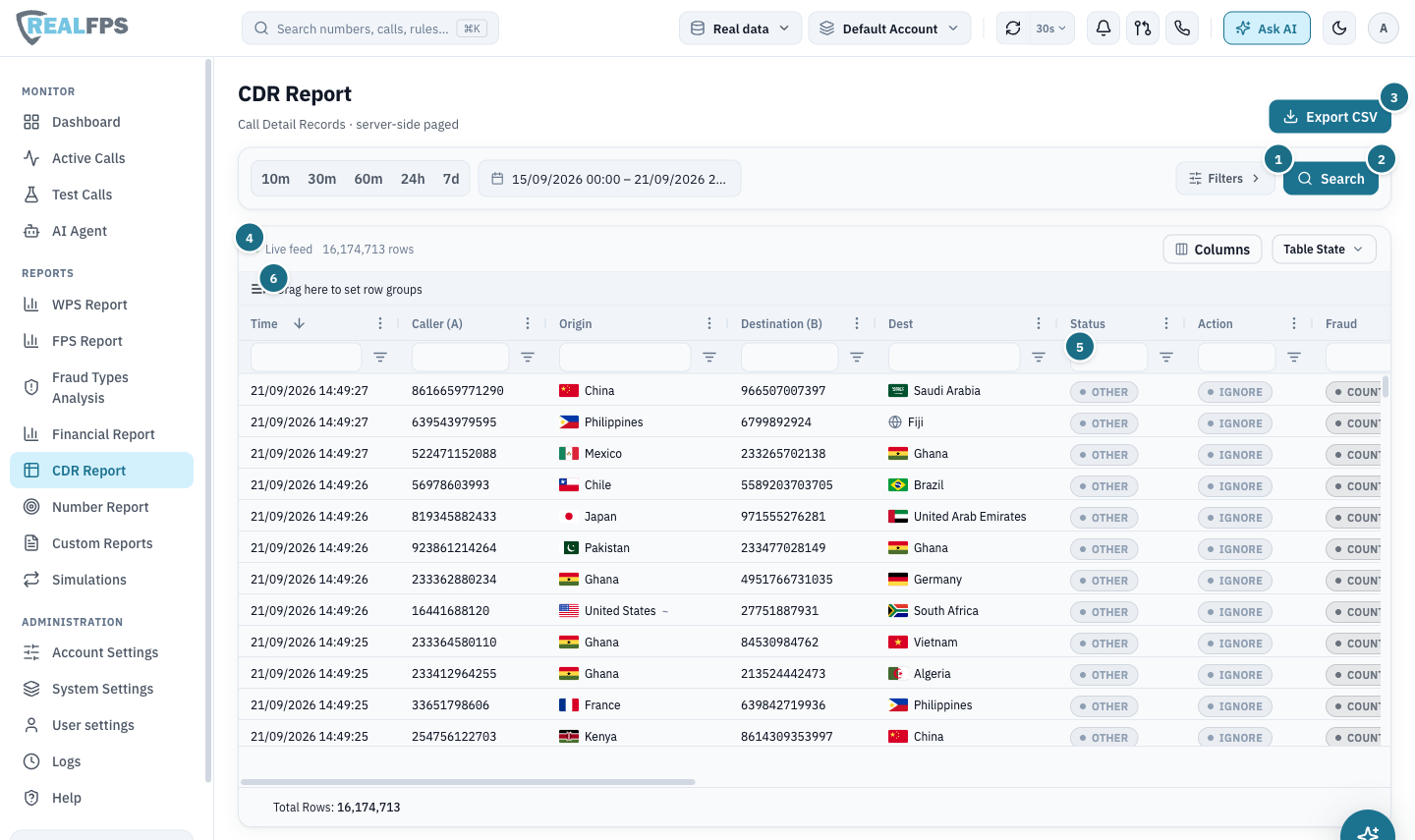Open the Table State dropdown
Viewport: 1415px width, 840px height.
pyautogui.click(x=1324, y=249)
